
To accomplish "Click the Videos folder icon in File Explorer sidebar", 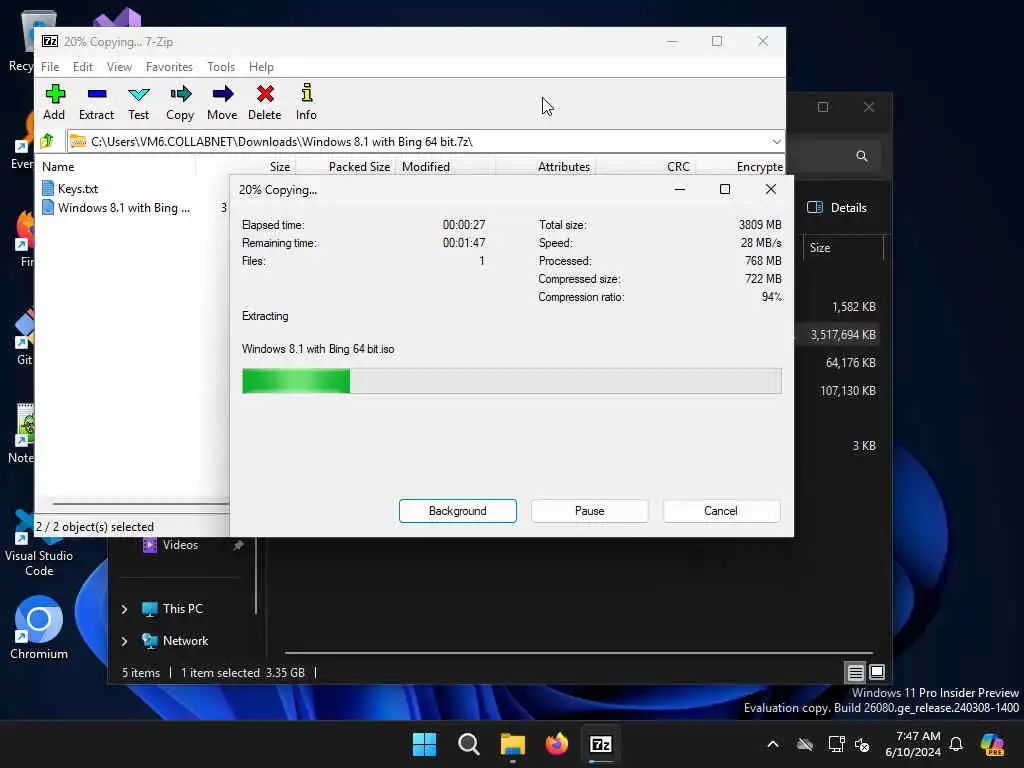I will 150,545.
